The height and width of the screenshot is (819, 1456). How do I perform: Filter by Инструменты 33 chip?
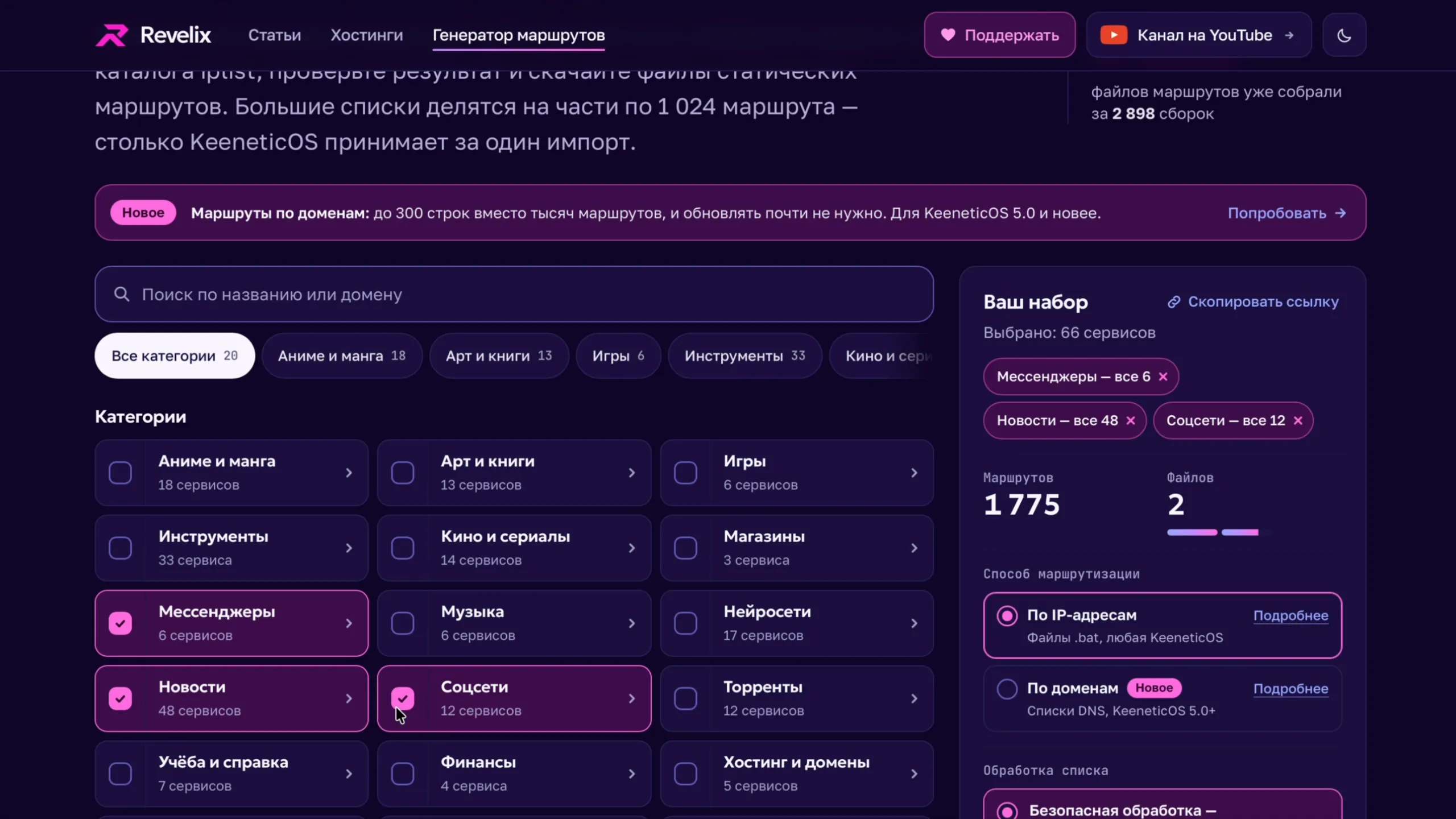tap(744, 356)
